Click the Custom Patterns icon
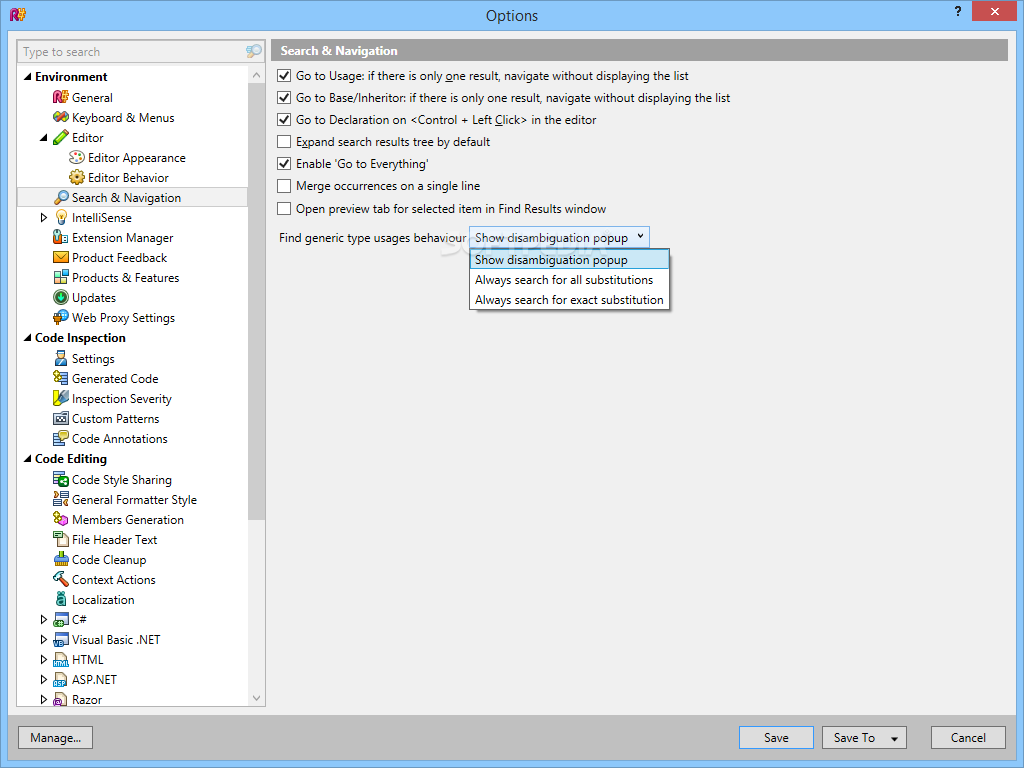The image size is (1024, 768). pos(60,419)
